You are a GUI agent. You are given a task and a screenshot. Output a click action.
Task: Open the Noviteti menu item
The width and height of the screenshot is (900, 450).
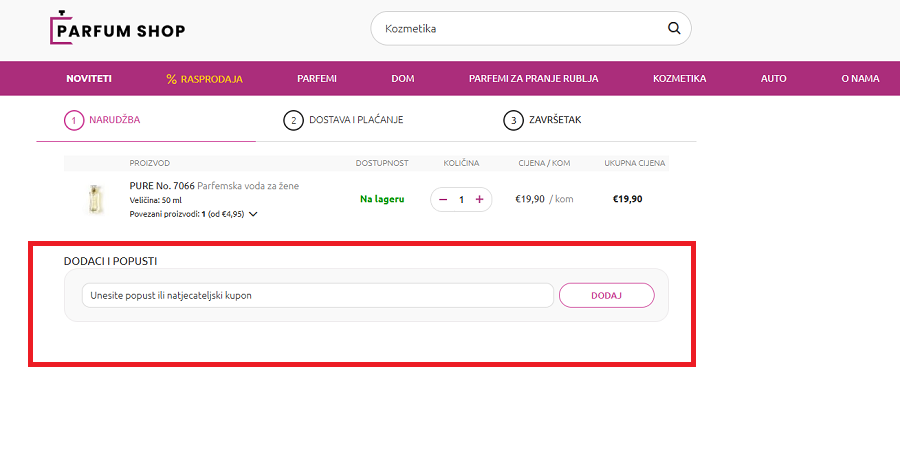[89, 78]
